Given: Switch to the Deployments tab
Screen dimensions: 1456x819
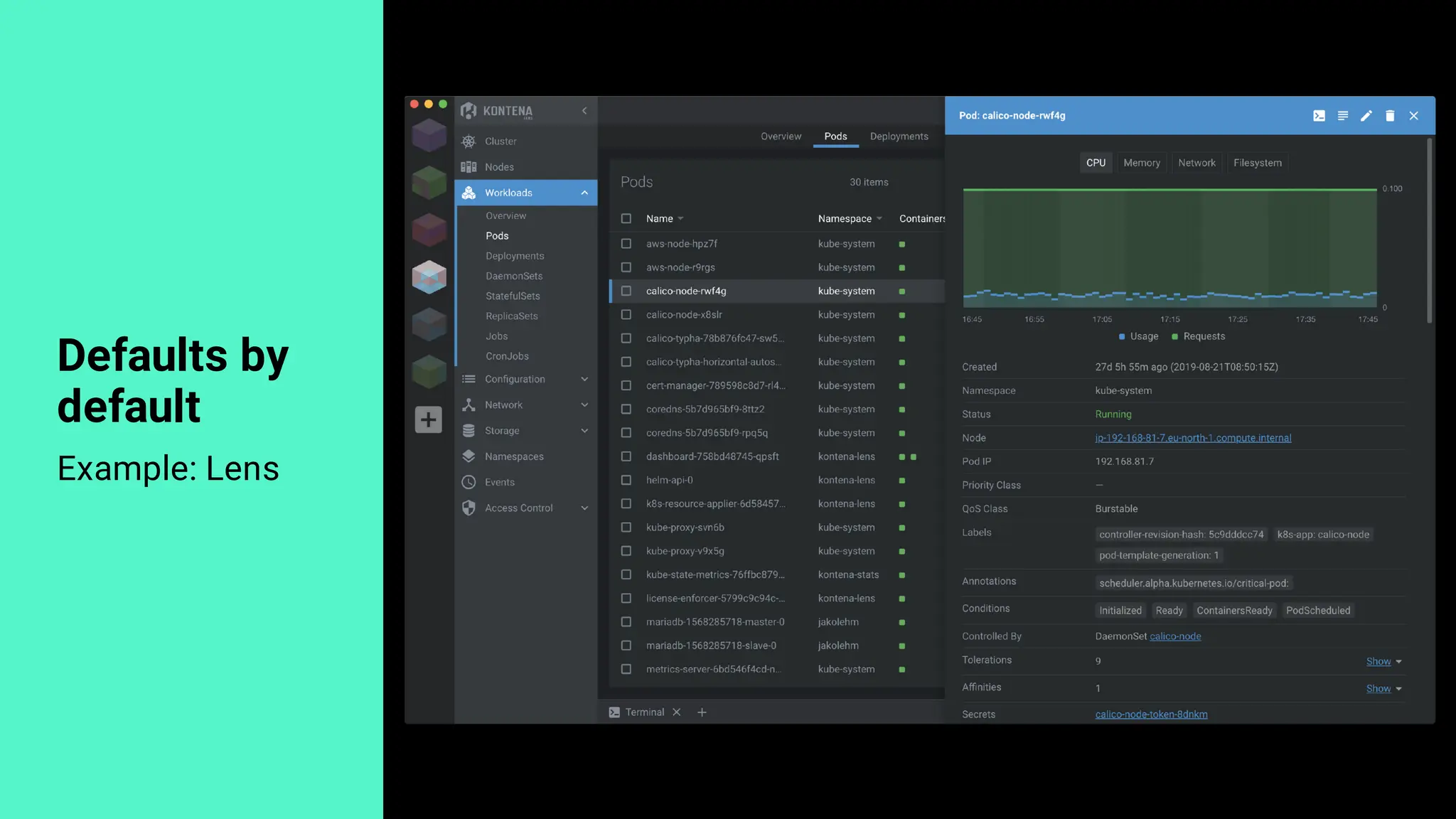Looking at the screenshot, I should [899, 136].
